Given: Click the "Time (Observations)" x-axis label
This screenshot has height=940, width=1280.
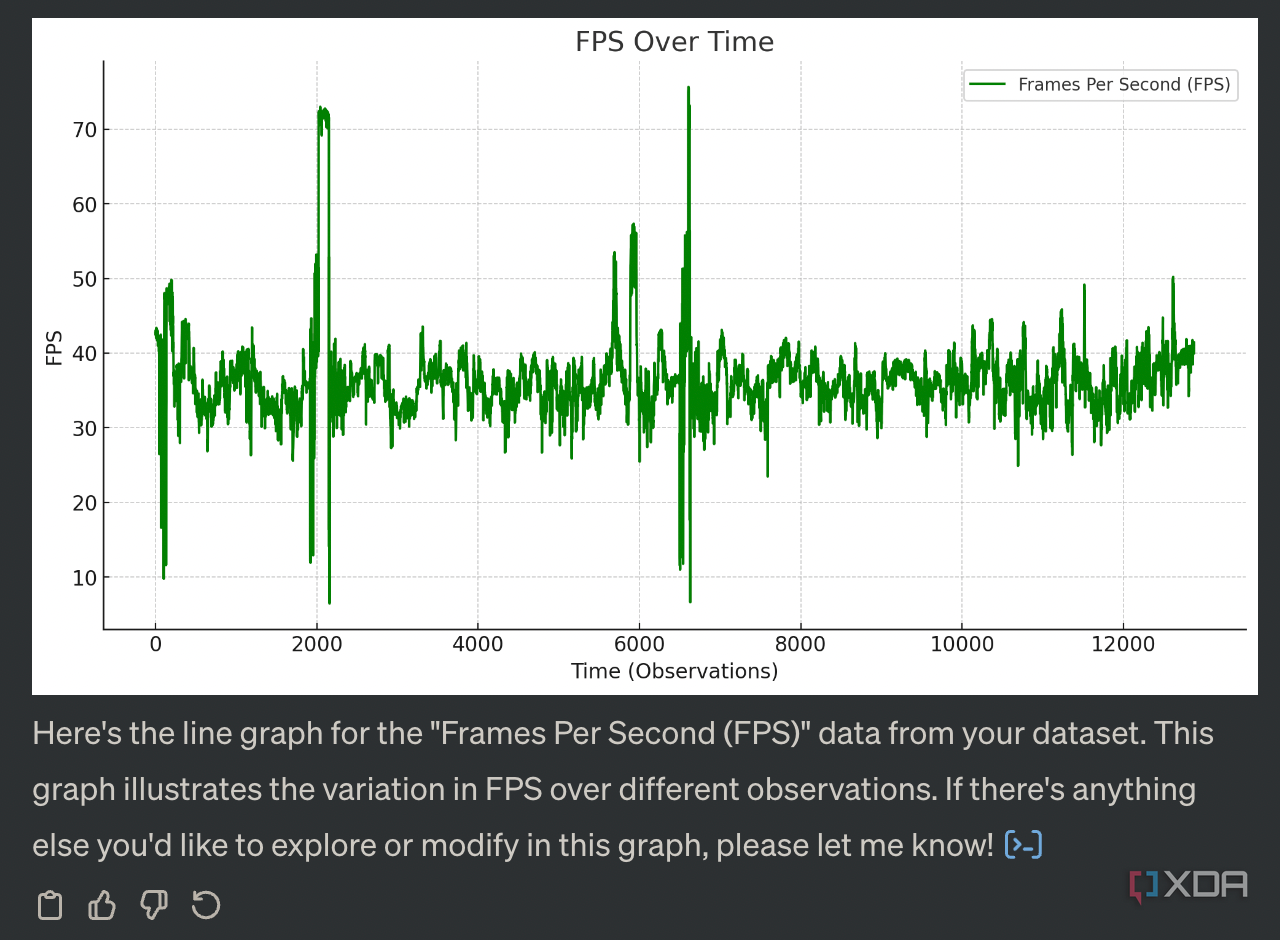Looking at the screenshot, I should click(674, 671).
